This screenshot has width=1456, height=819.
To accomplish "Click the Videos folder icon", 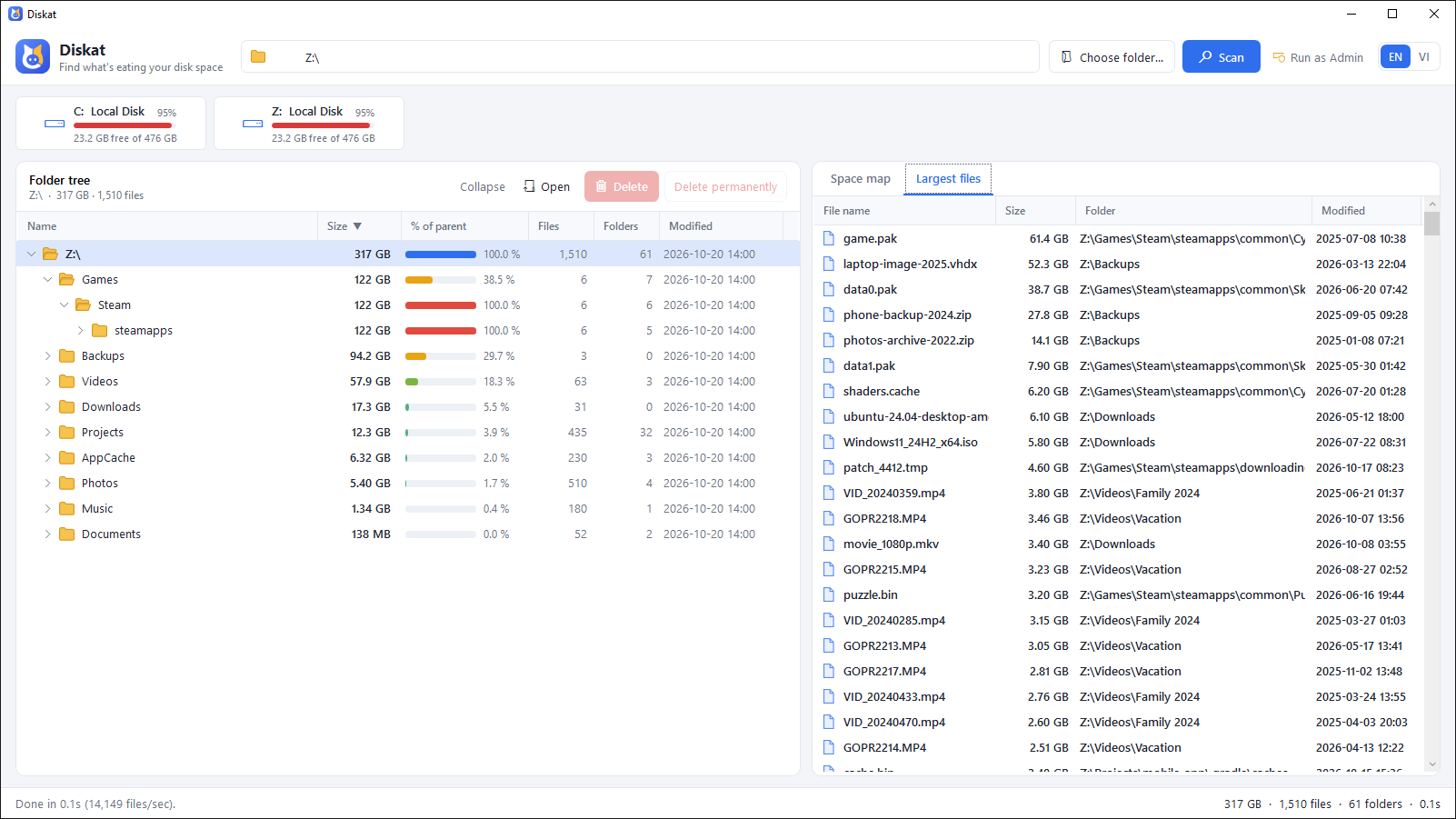I will 66,381.
